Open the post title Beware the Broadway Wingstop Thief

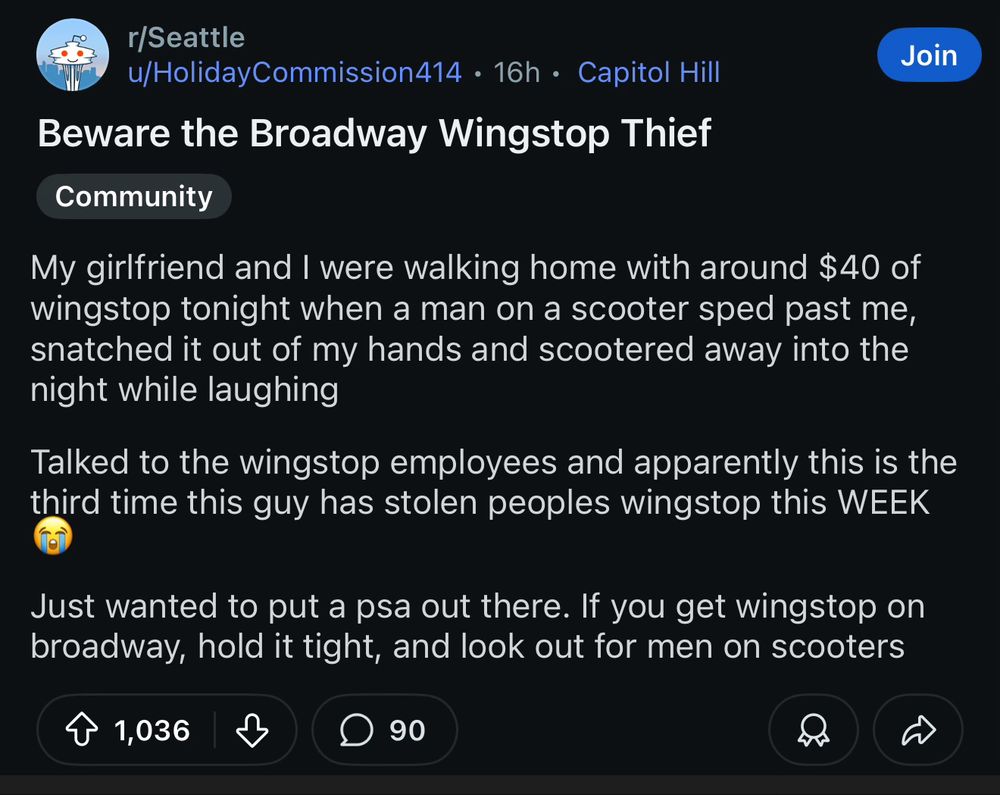pyautogui.click(x=374, y=133)
